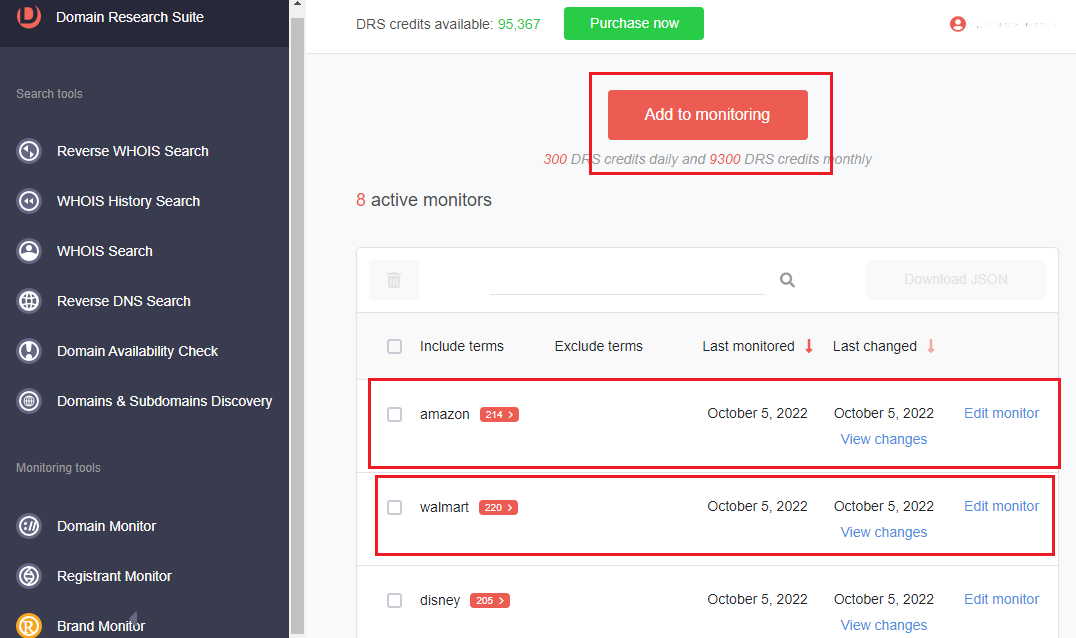Click the Exclude terms column header

[x=598, y=346]
